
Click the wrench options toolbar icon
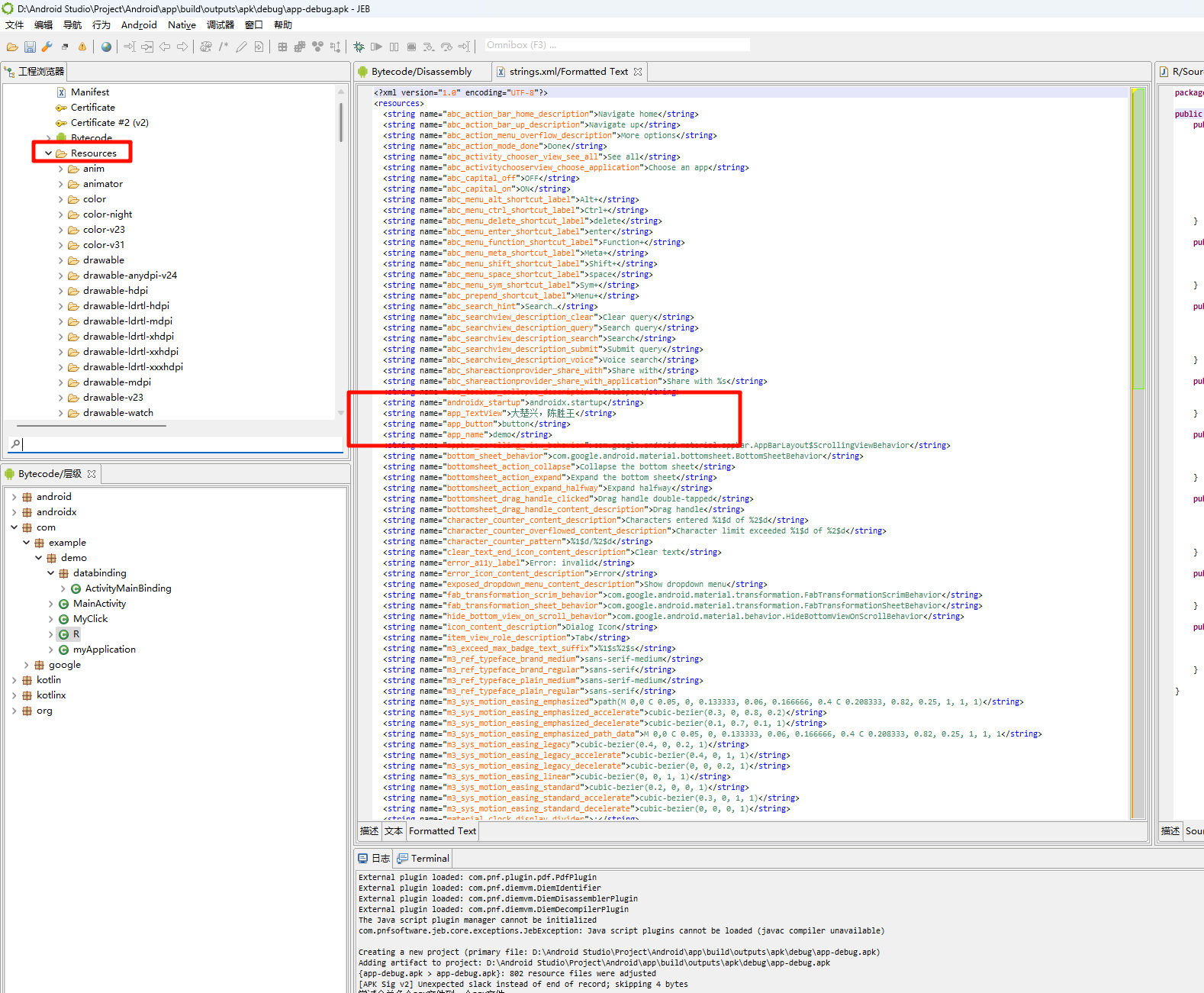pos(47,47)
